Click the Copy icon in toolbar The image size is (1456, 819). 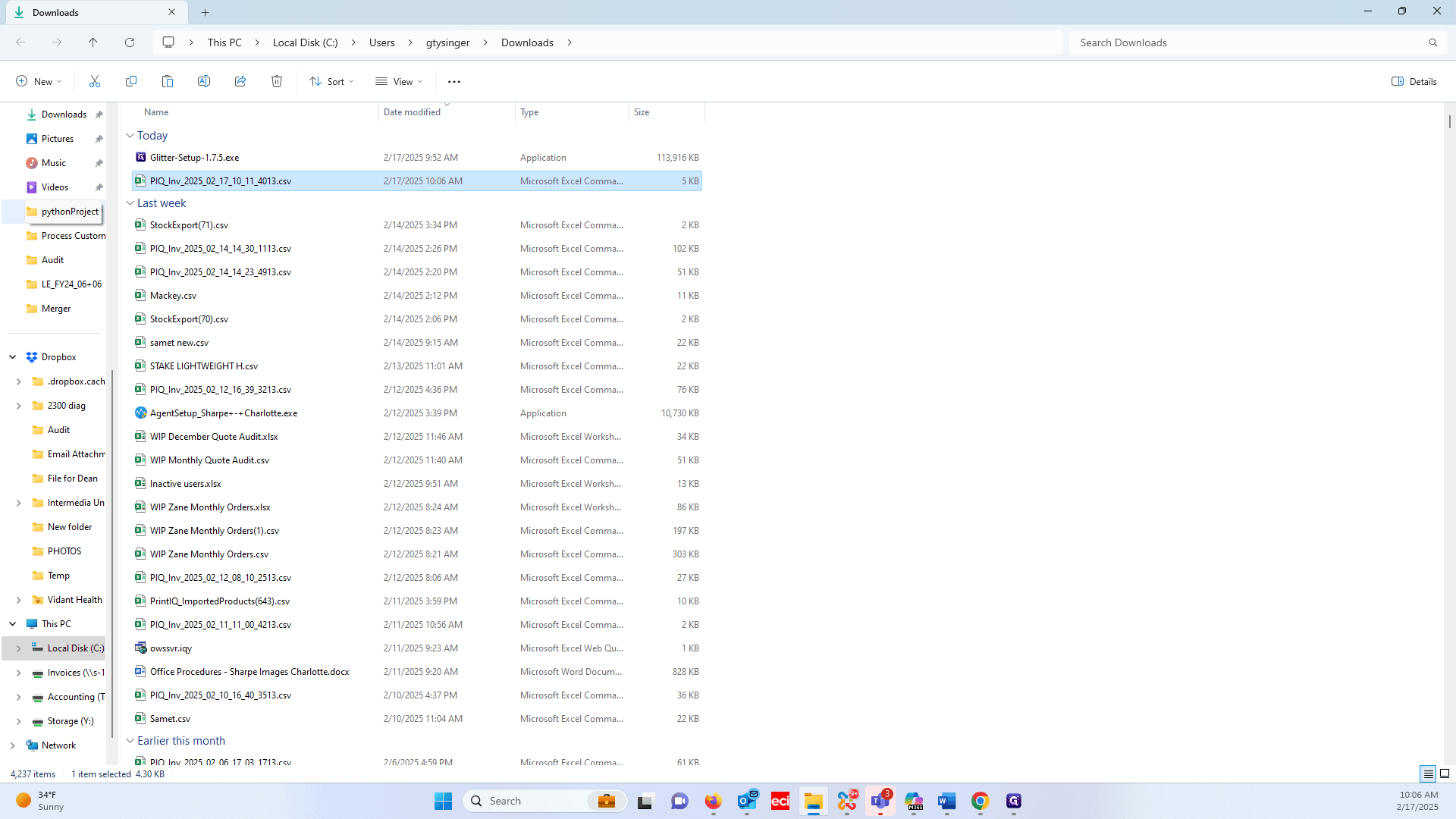pyautogui.click(x=131, y=81)
